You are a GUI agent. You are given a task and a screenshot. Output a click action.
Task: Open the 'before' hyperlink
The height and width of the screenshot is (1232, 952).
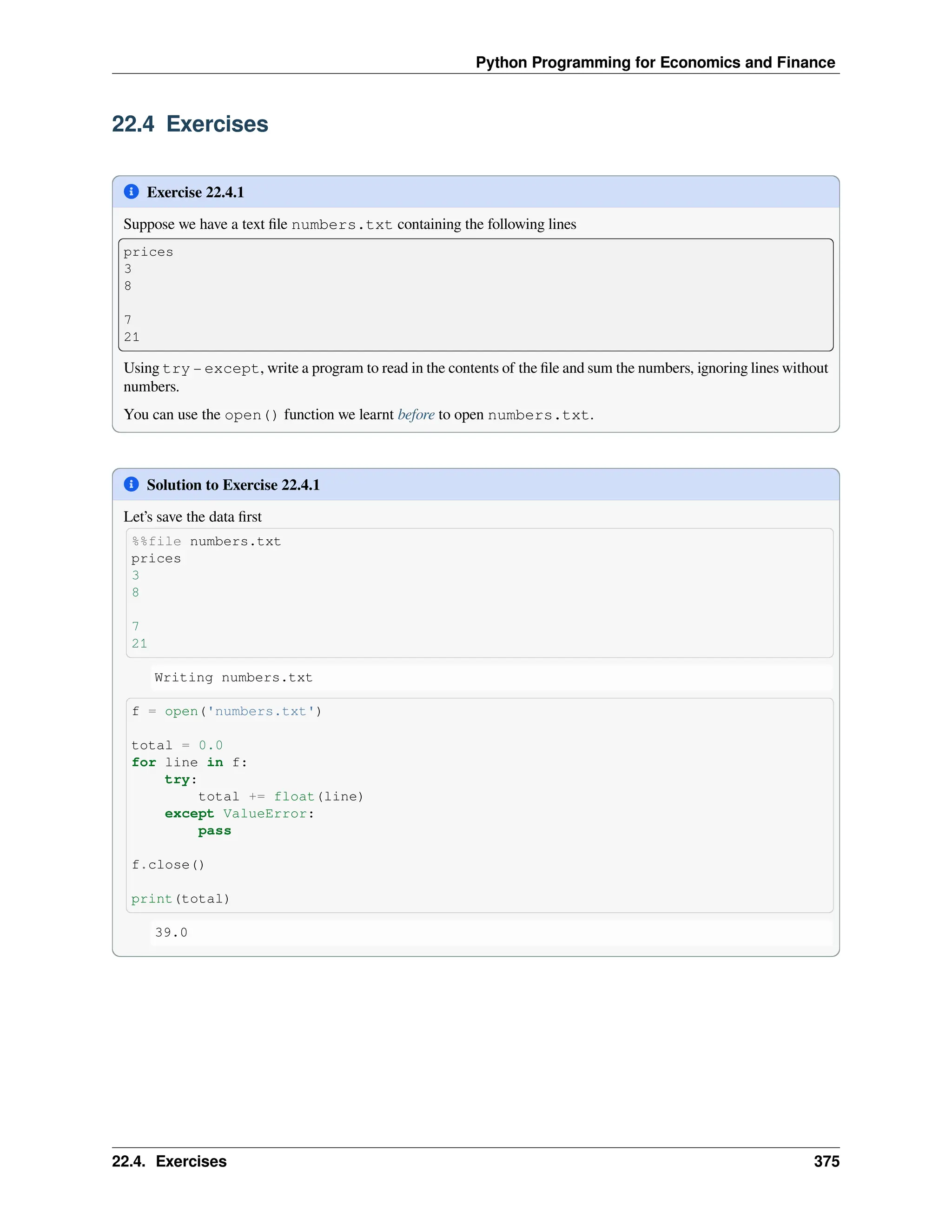pos(416,415)
